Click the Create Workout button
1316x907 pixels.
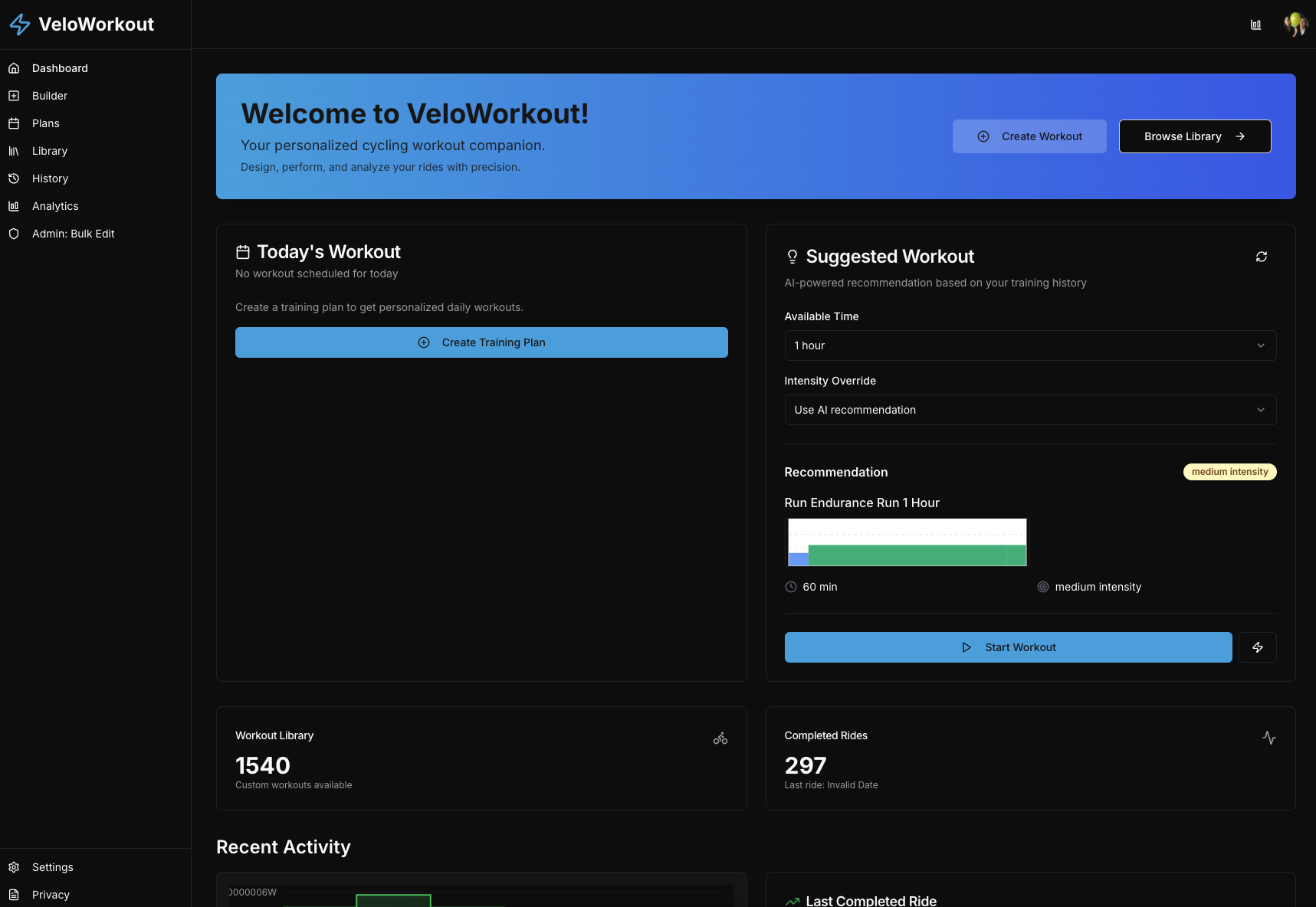[1029, 136]
